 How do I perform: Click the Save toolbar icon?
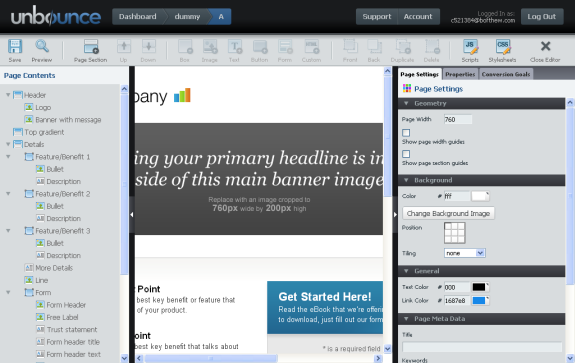[x=15, y=51]
